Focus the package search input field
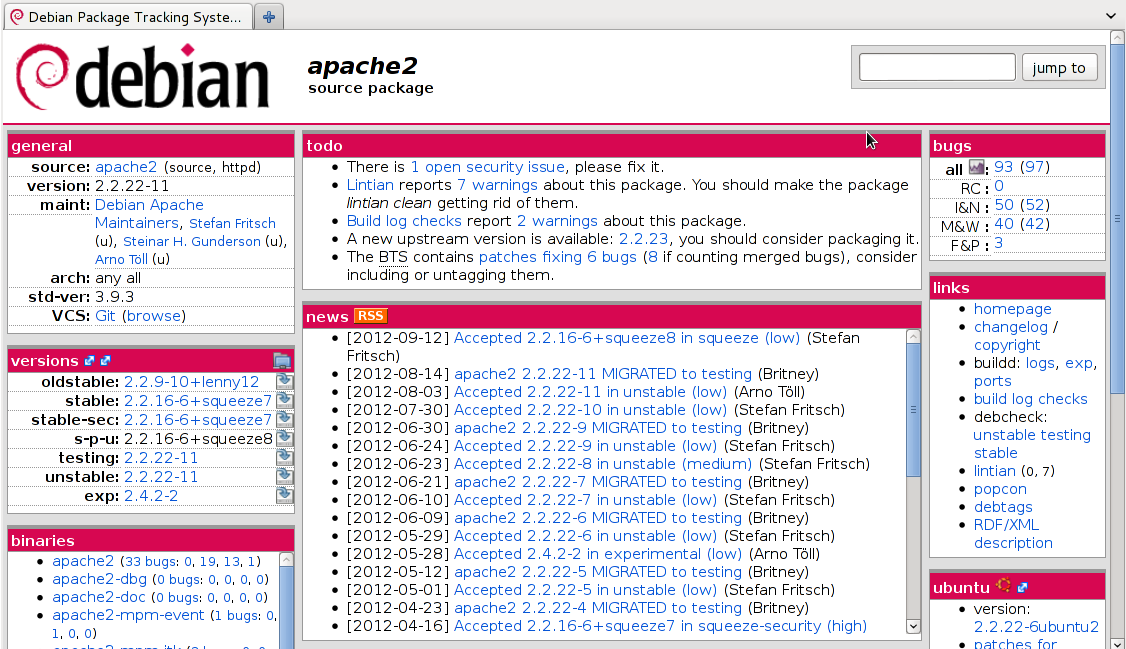Viewport: 1126px width, 649px height. tap(937, 67)
